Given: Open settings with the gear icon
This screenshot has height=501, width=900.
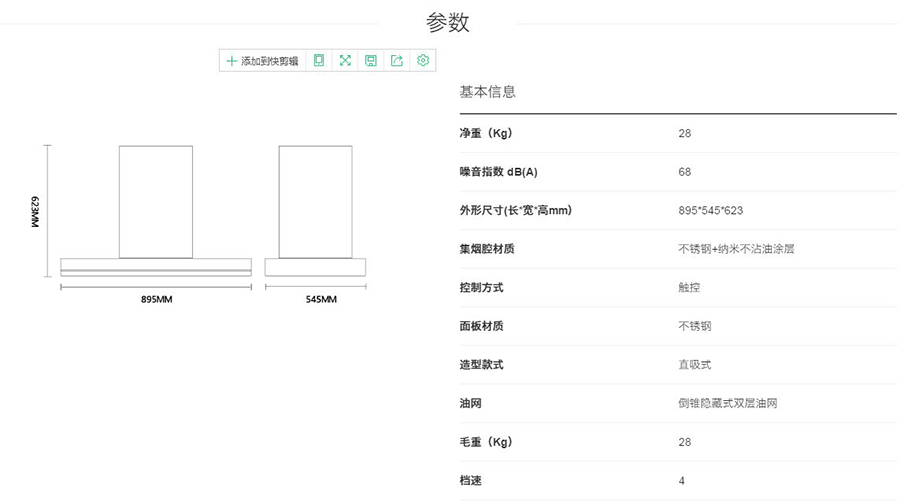Looking at the screenshot, I should [x=423, y=61].
